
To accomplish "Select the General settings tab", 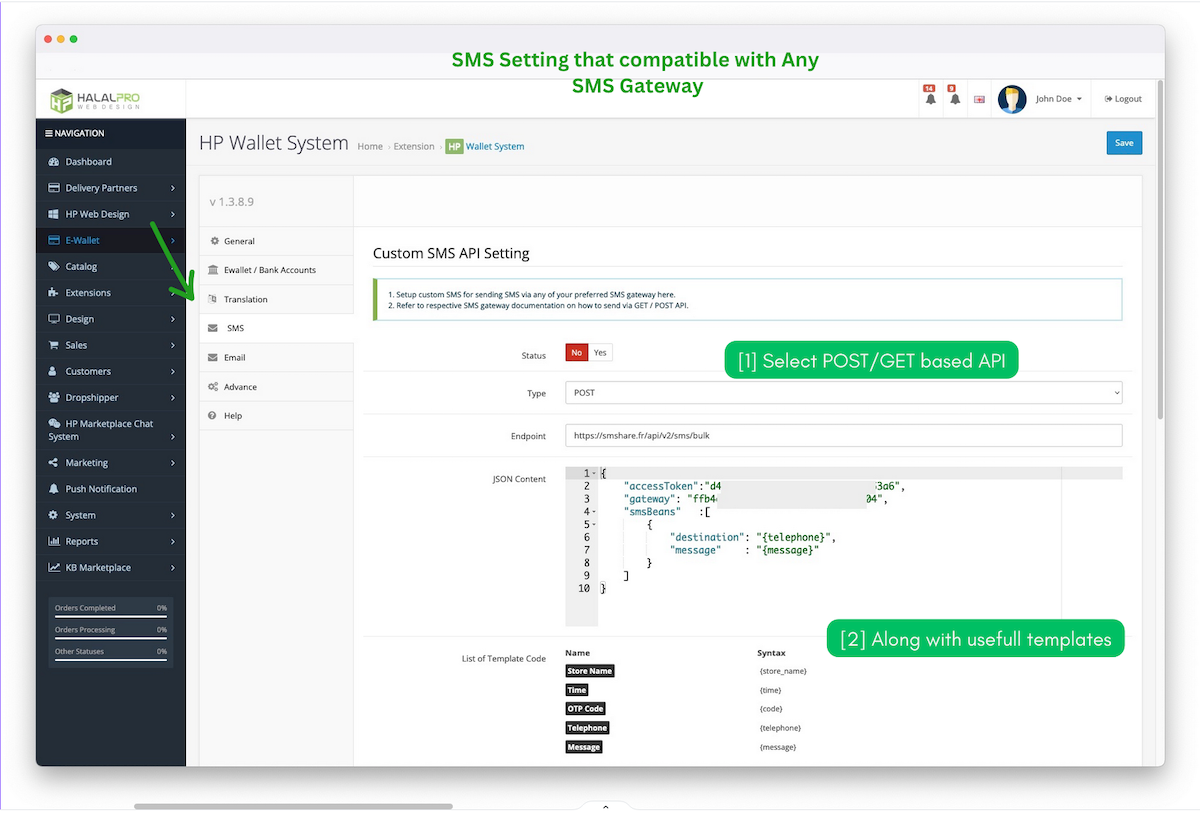I will click(x=239, y=240).
